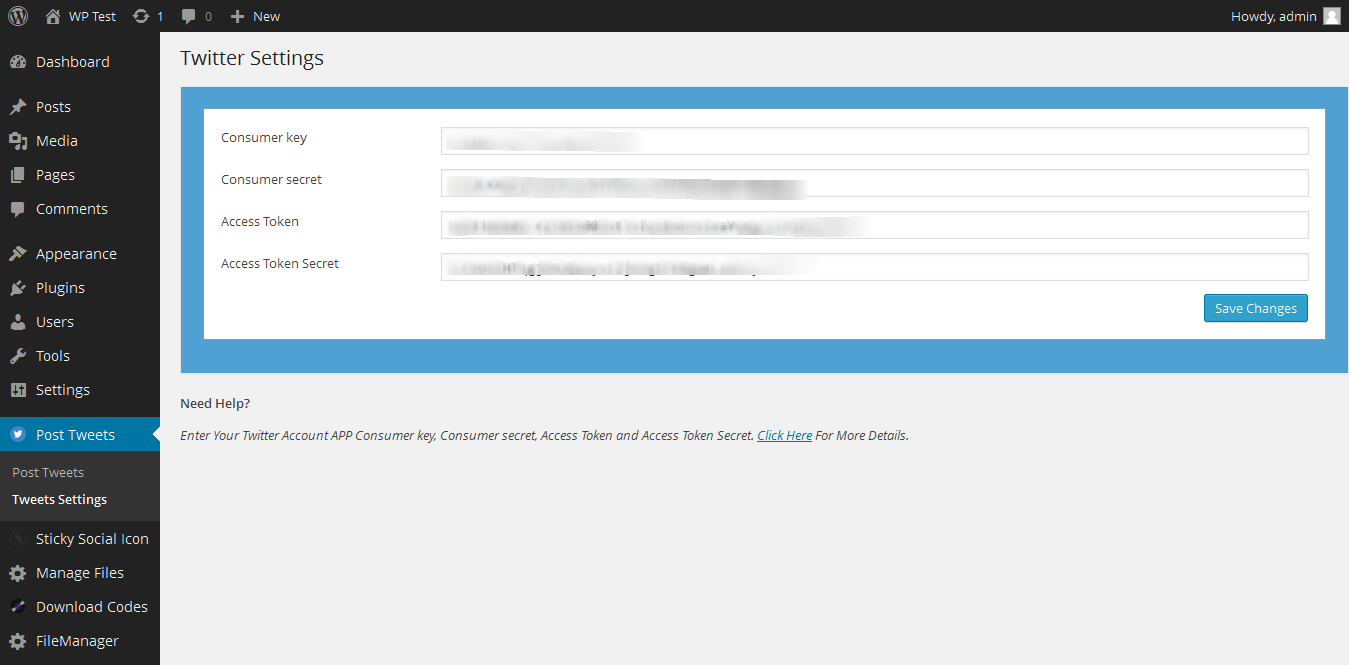Click the Pages icon in sidebar
Image resolution: width=1349 pixels, height=665 pixels.
(18, 175)
